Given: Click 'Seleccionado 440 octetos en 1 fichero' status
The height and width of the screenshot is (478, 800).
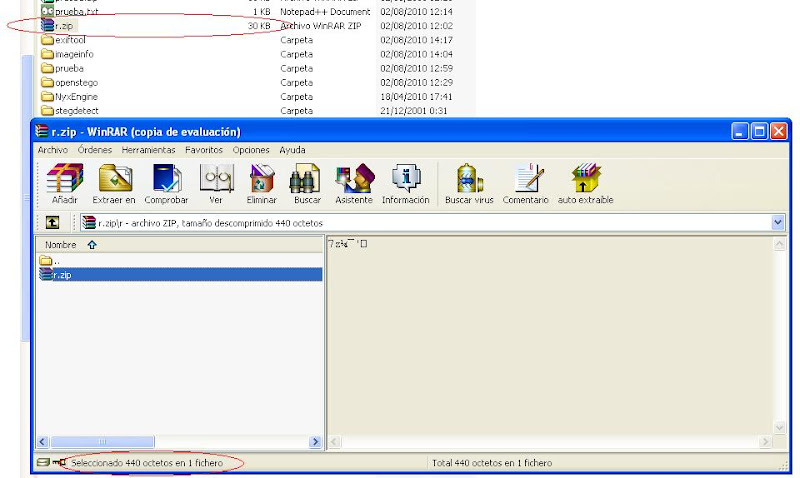Looking at the screenshot, I should click(147, 463).
